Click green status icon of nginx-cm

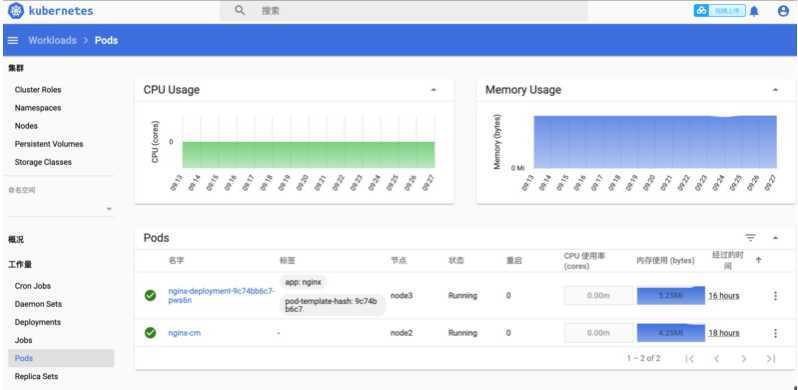coord(150,333)
